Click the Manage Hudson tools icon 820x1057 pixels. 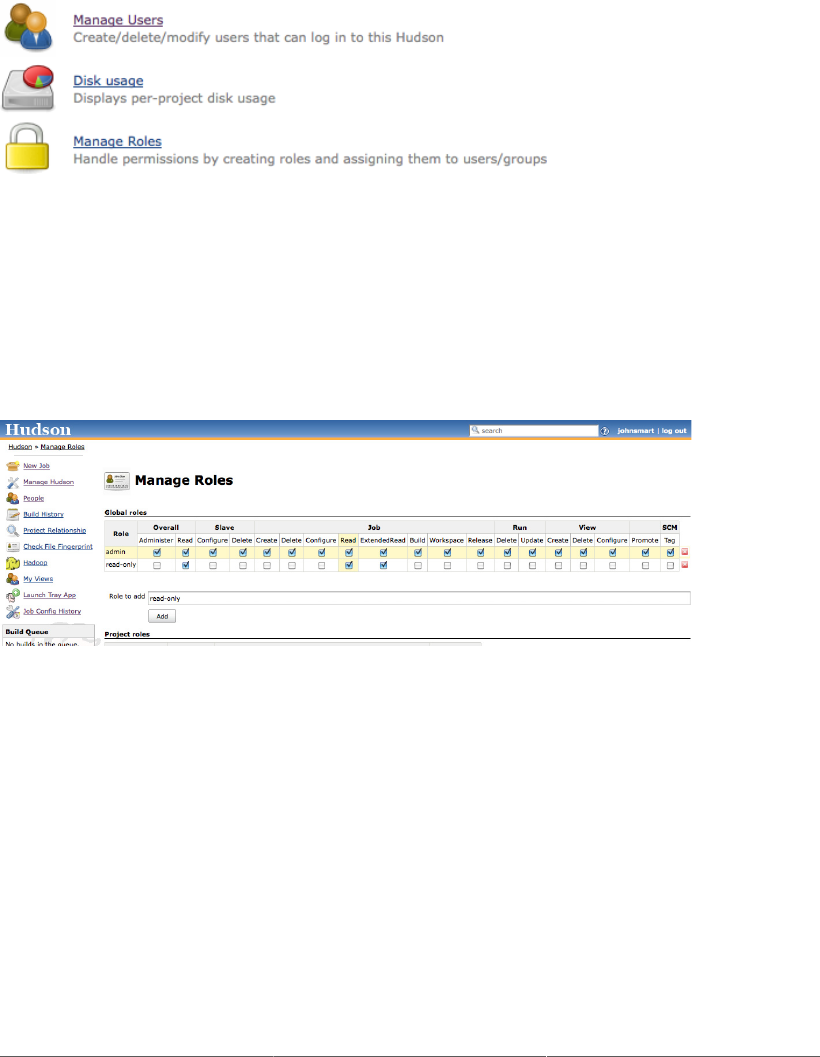pyautogui.click(x=13, y=482)
